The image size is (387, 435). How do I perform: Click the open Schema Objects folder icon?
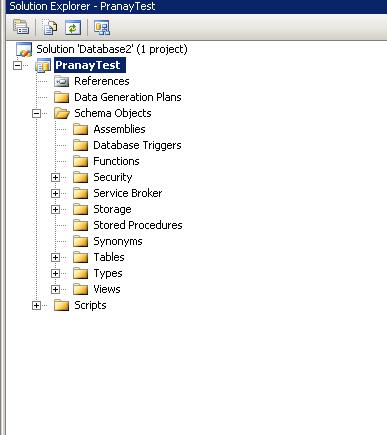click(x=62, y=113)
